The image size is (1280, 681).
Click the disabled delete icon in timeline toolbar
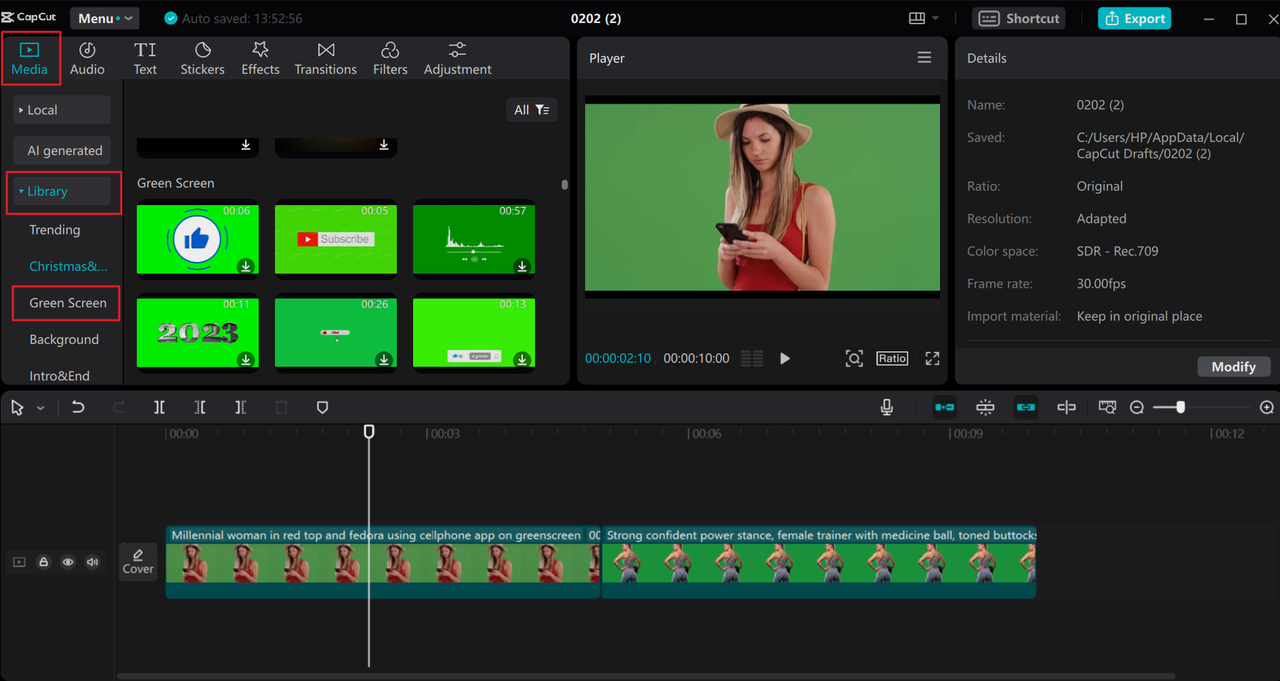click(x=281, y=407)
